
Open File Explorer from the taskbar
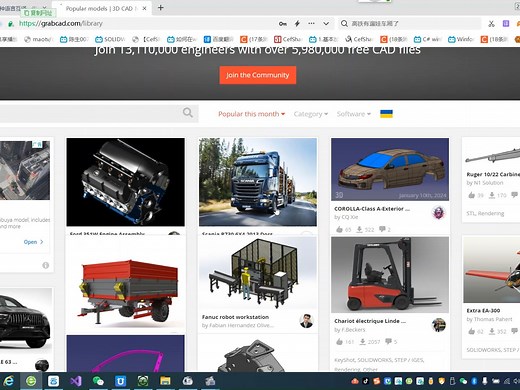[165, 381]
